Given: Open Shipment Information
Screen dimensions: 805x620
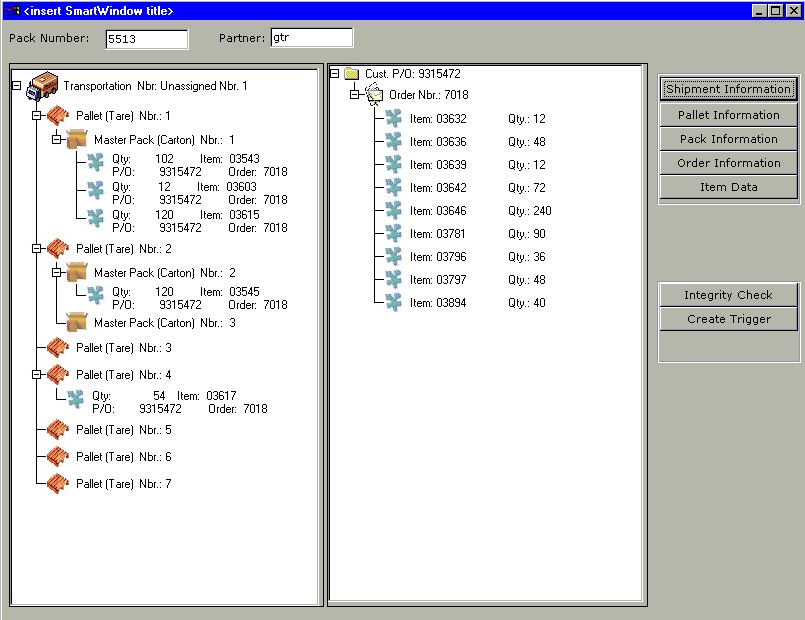Looking at the screenshot, I should tap(728, 89).
